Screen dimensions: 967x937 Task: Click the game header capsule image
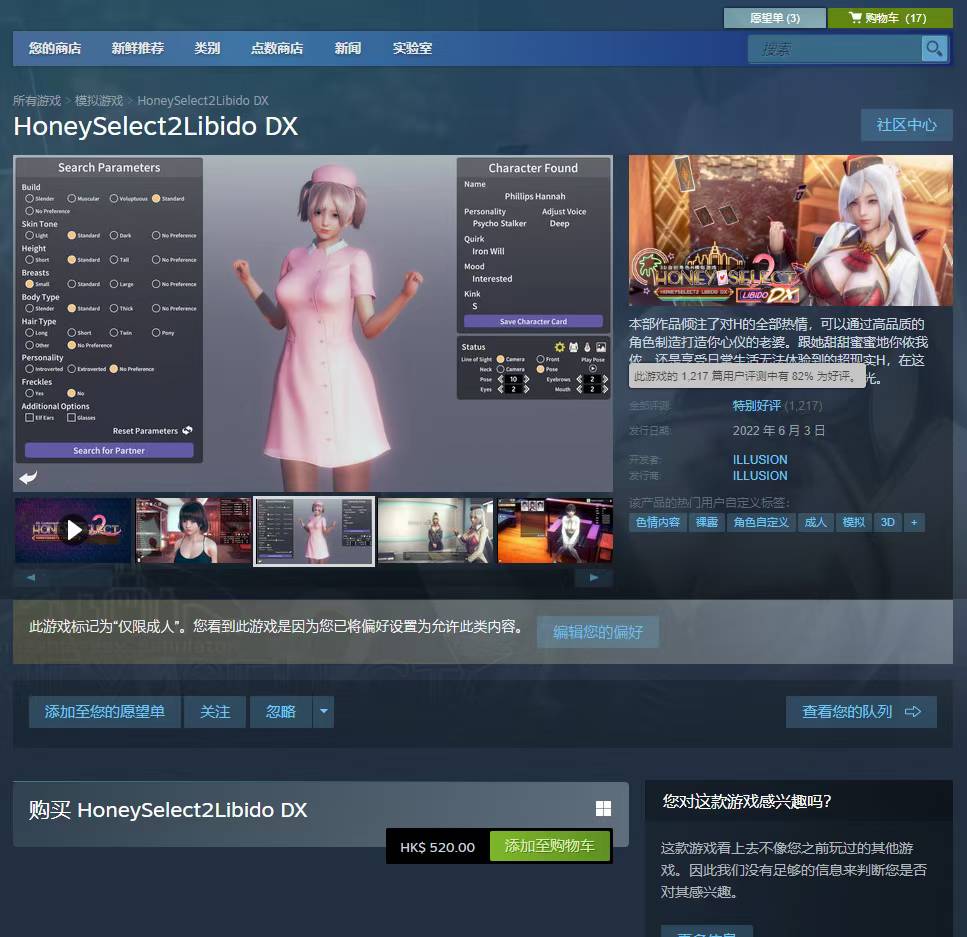(x=791, y=231)
